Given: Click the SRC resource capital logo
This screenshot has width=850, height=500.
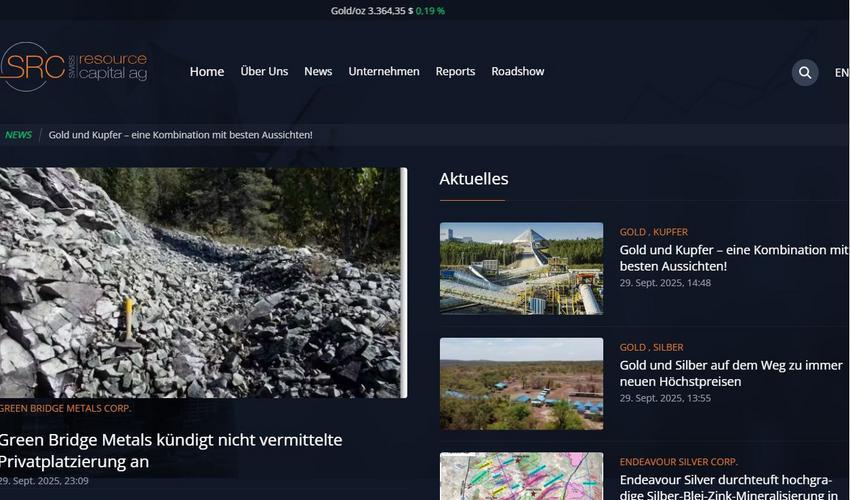Looking at the screenshot, I should tap(74, 67).
